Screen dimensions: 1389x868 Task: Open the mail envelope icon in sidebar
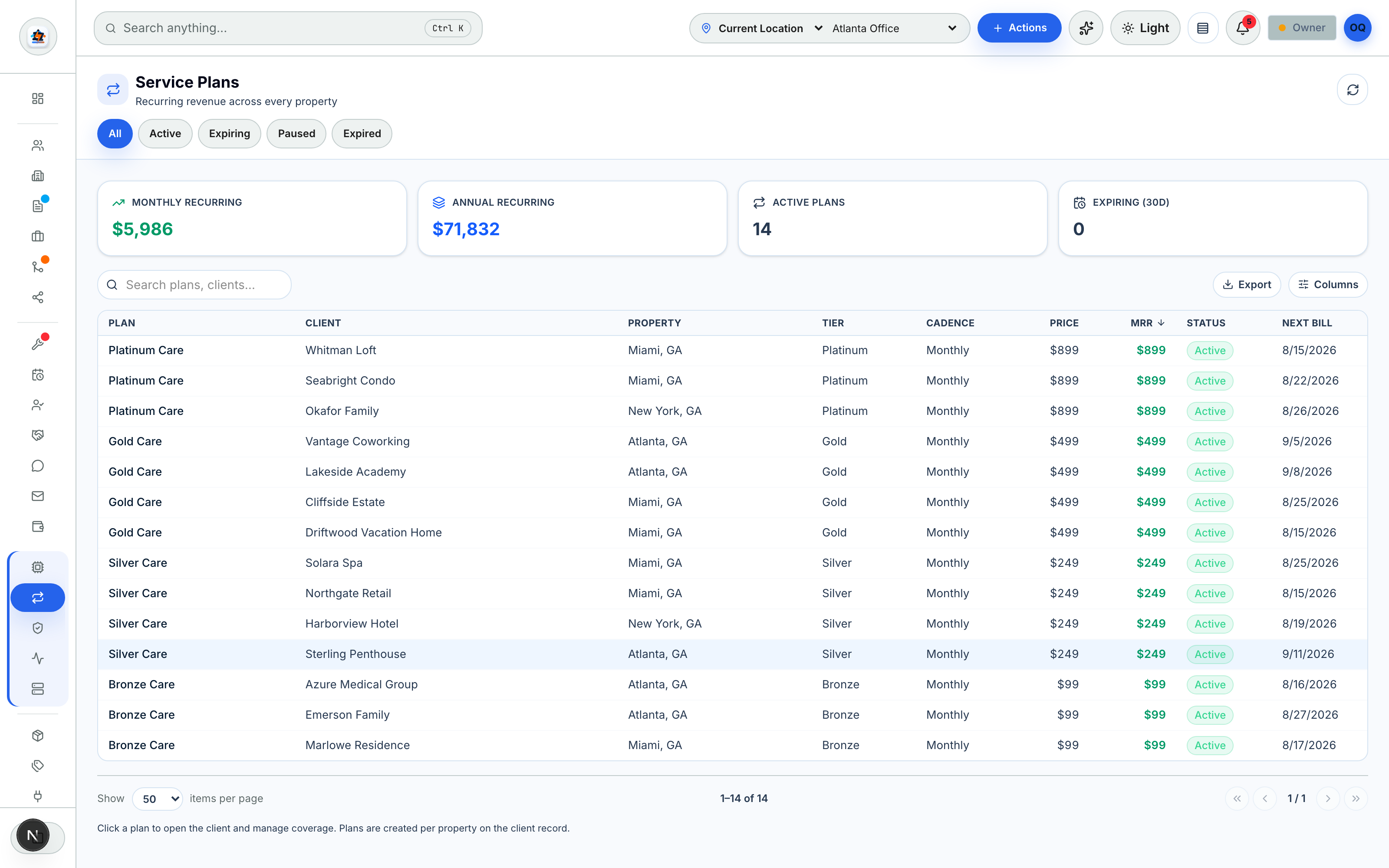coord(38,496)
